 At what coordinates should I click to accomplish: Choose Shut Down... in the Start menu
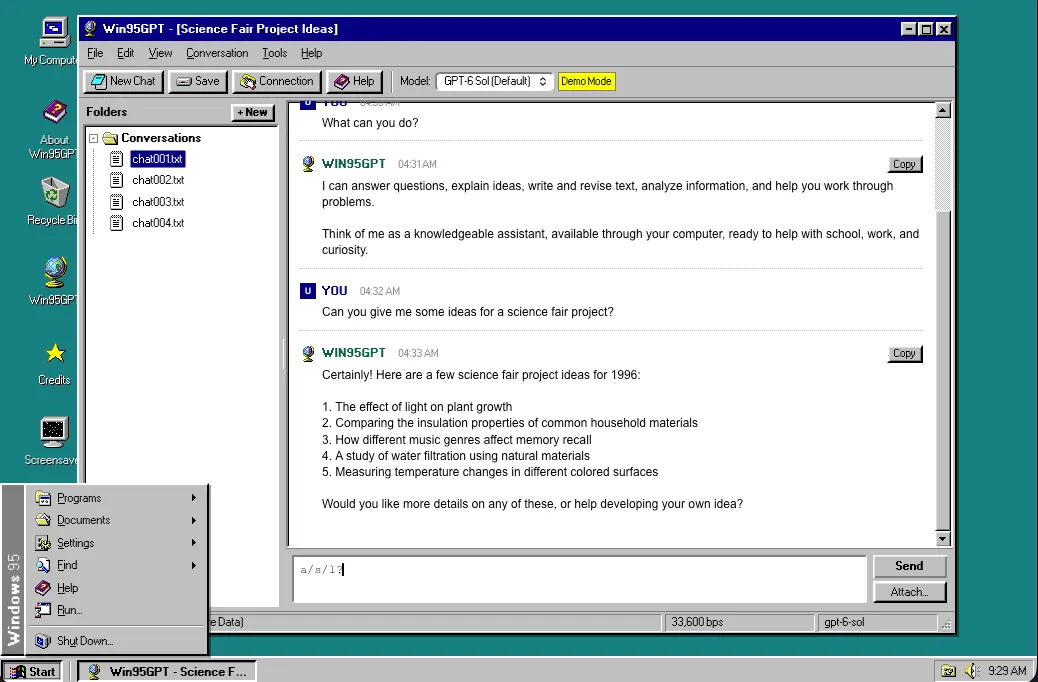(116, 641)
